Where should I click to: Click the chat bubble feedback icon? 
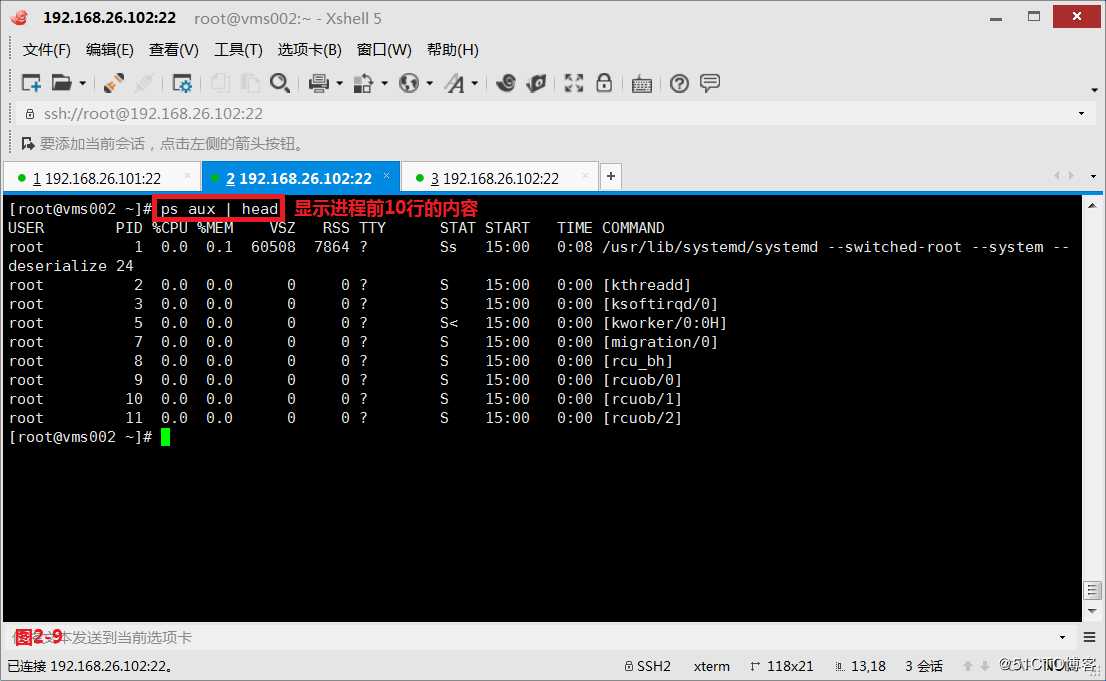pyautogui.click(x=710, y=83)
